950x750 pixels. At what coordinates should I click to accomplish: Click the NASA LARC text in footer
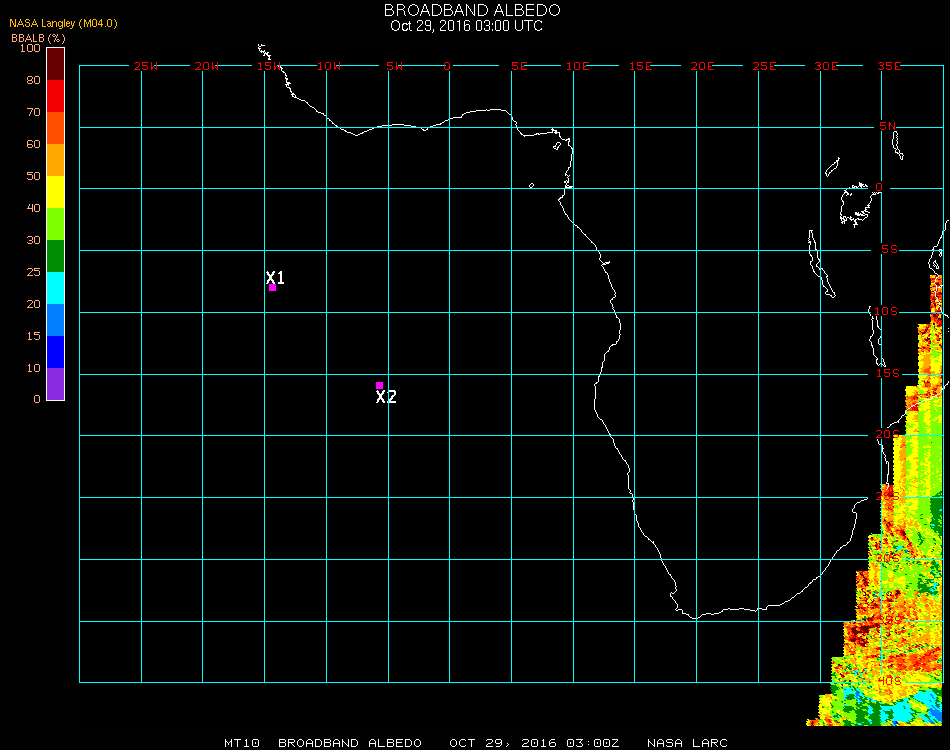(687, 743)
